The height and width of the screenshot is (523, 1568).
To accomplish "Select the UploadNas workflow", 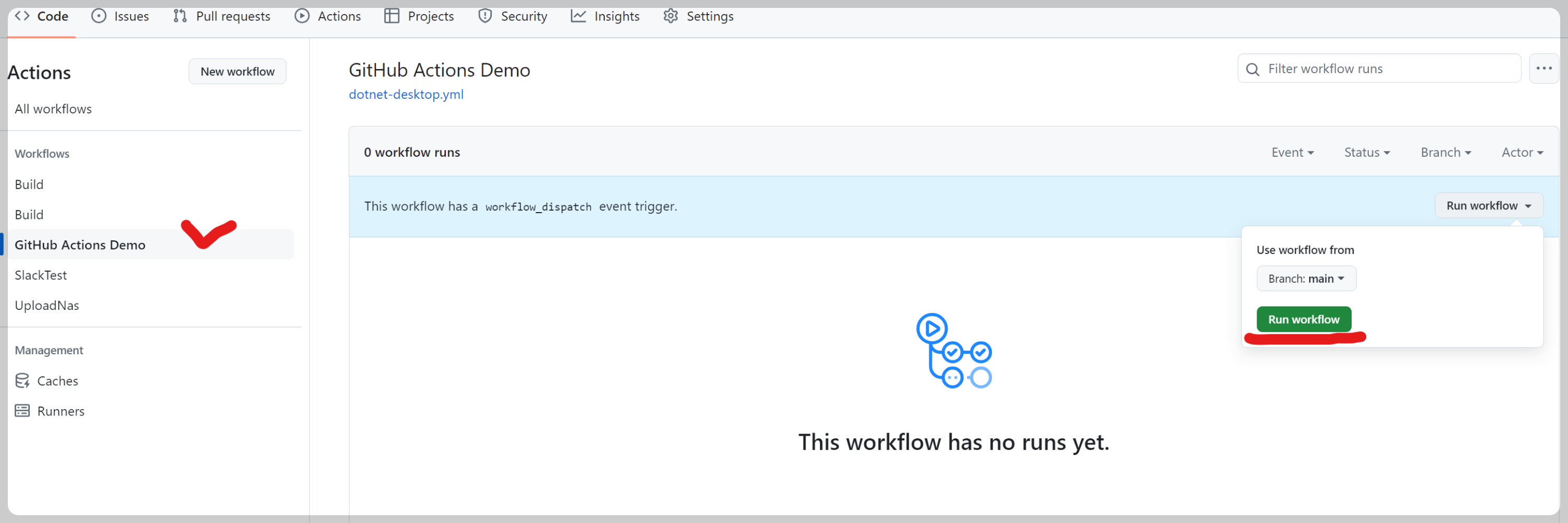I will (47, 305).
